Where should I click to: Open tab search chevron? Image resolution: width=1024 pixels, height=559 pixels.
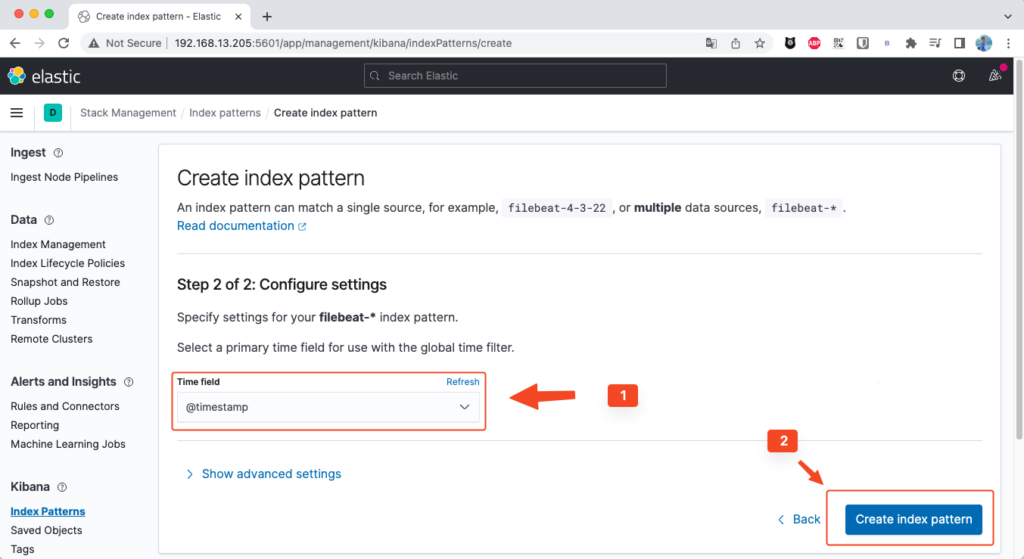click(1008, 16)
